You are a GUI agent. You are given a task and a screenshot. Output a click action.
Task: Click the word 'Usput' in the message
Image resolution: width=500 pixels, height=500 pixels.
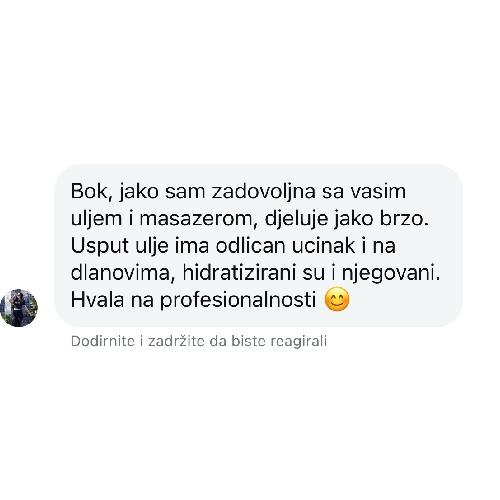point(100,246)
